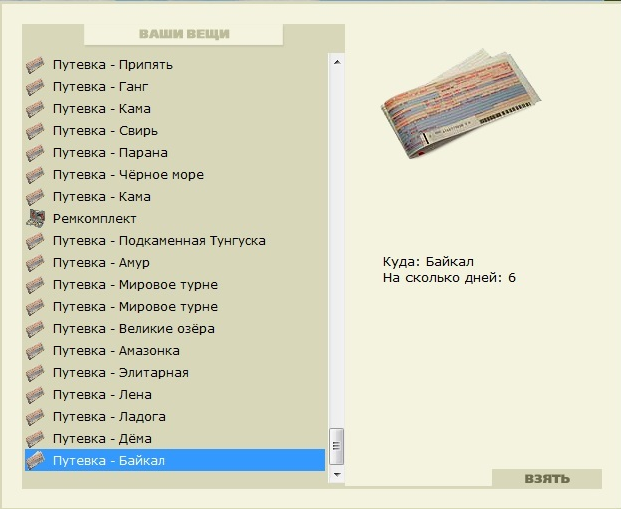Click the ticket icon beside Путевка - Парана
The height and width of the screenshot is (509, 621).
tap(35, 153)
